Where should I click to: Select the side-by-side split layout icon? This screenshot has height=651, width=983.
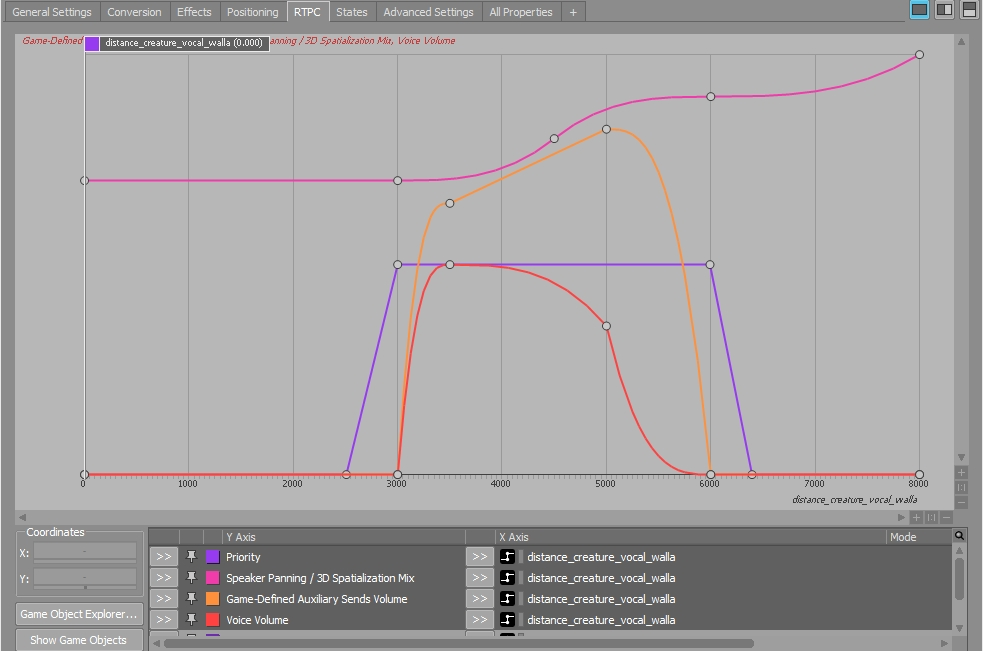(944, 9)
